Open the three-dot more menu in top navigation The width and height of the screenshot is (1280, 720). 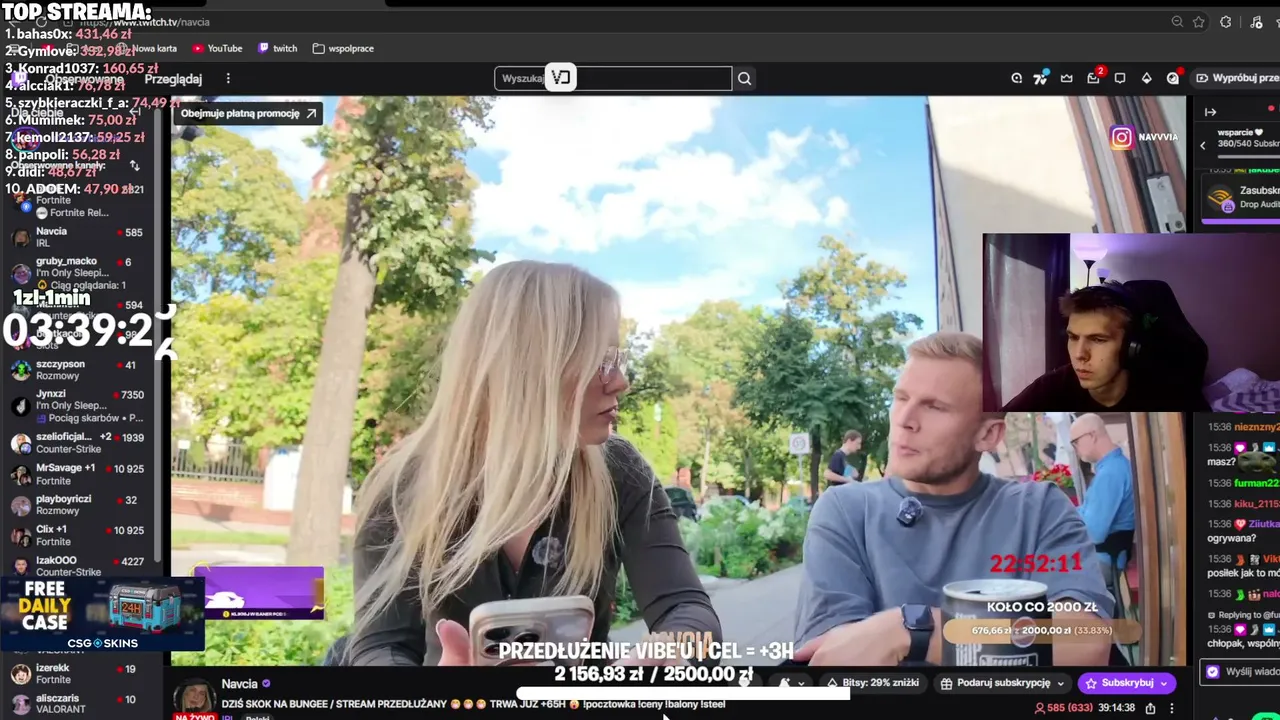228,79
